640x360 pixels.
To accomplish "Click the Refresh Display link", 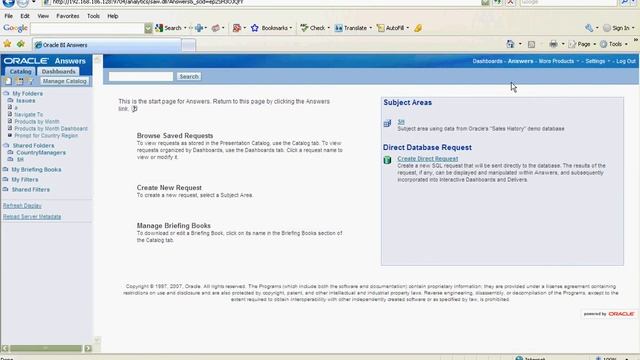I will tap(22, 206).
